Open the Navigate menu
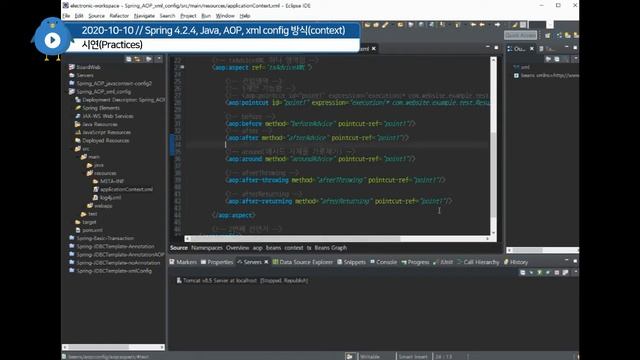Viewport: 640px width, 360px height. (x=144, y=16)
